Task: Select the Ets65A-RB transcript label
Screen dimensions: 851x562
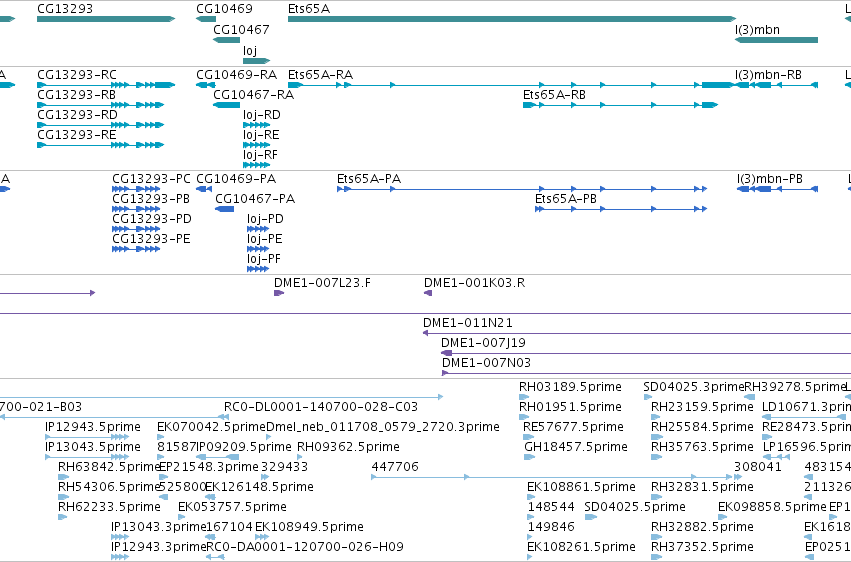Action: [554, 94]
